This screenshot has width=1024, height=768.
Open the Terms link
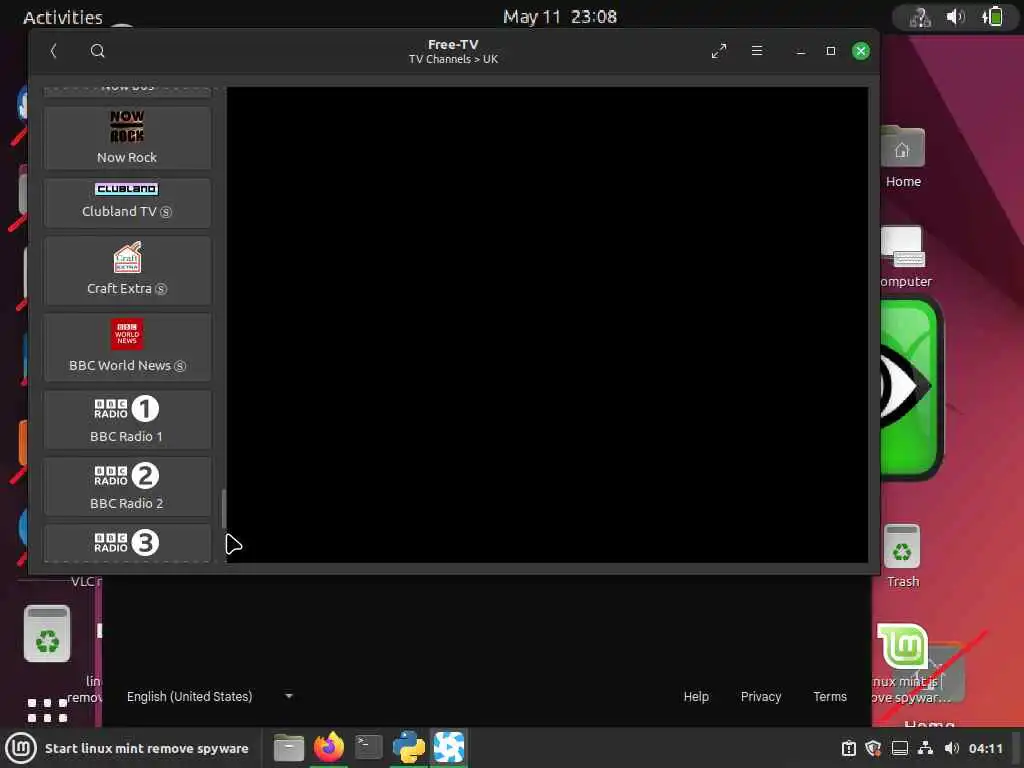coord(830,697)
